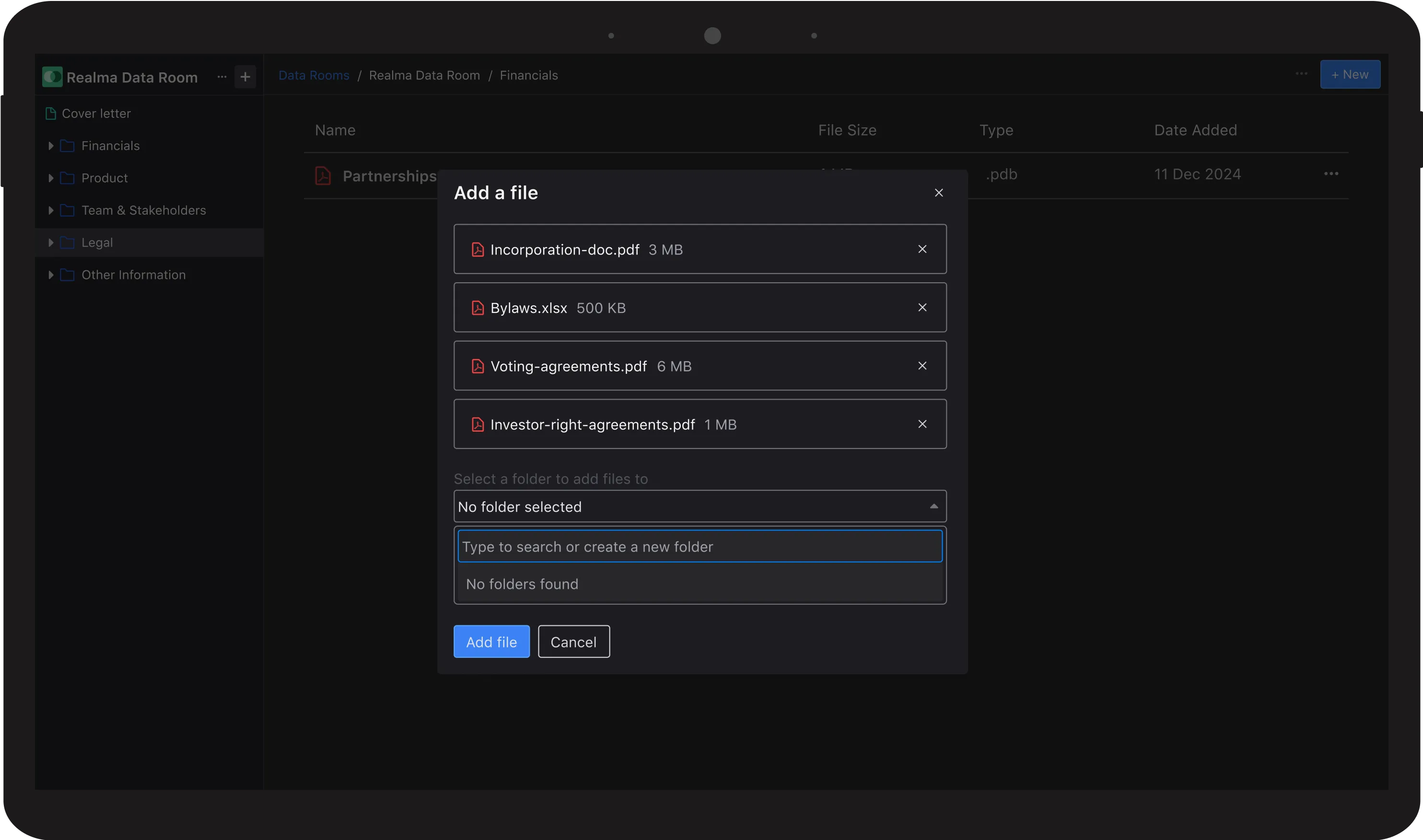Open the sidebar more options ellipsis
Image resolution: width=1423 pixels, height=840 pixels.
[222, 77]
